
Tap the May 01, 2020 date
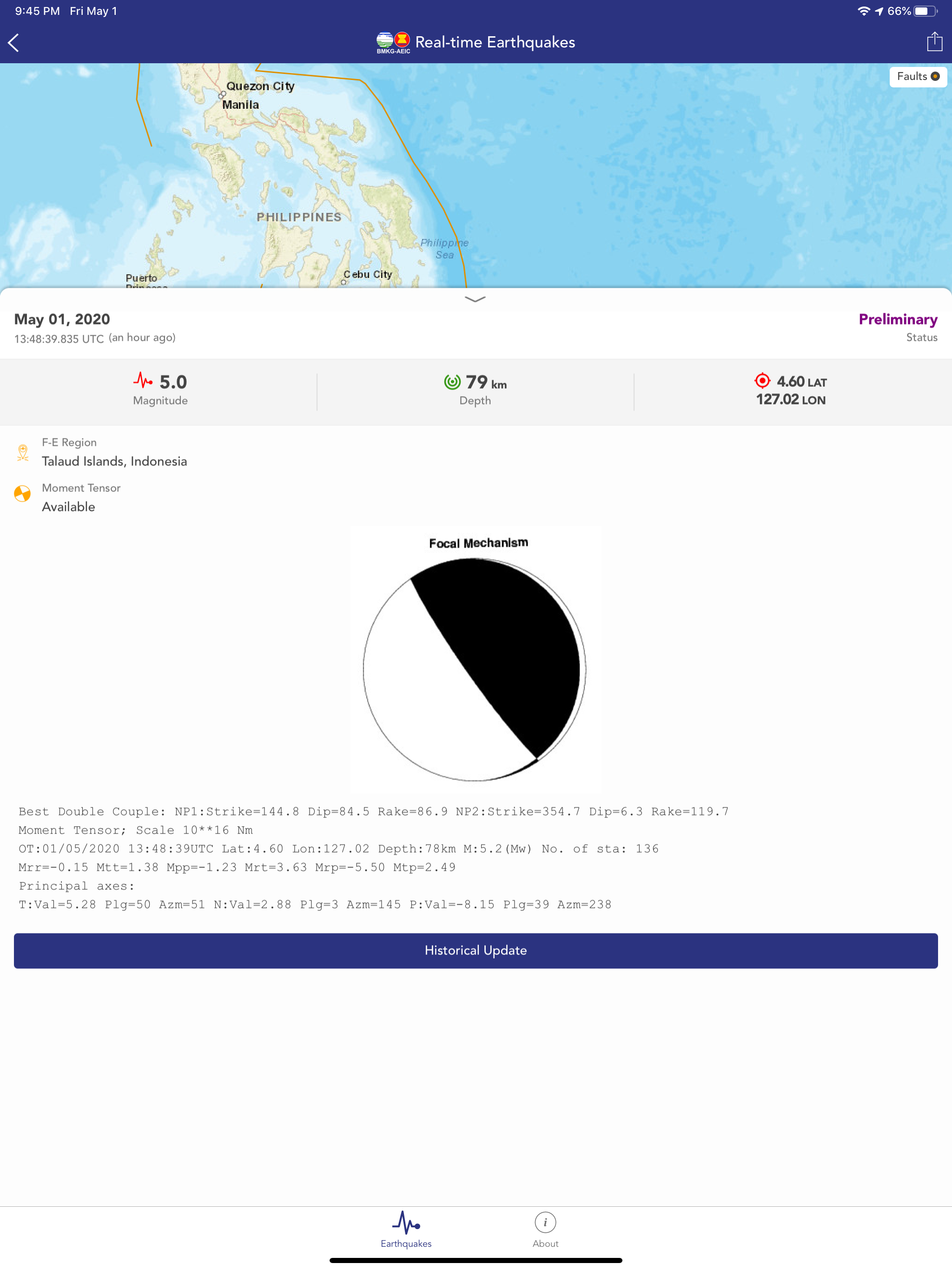(62, 319)
